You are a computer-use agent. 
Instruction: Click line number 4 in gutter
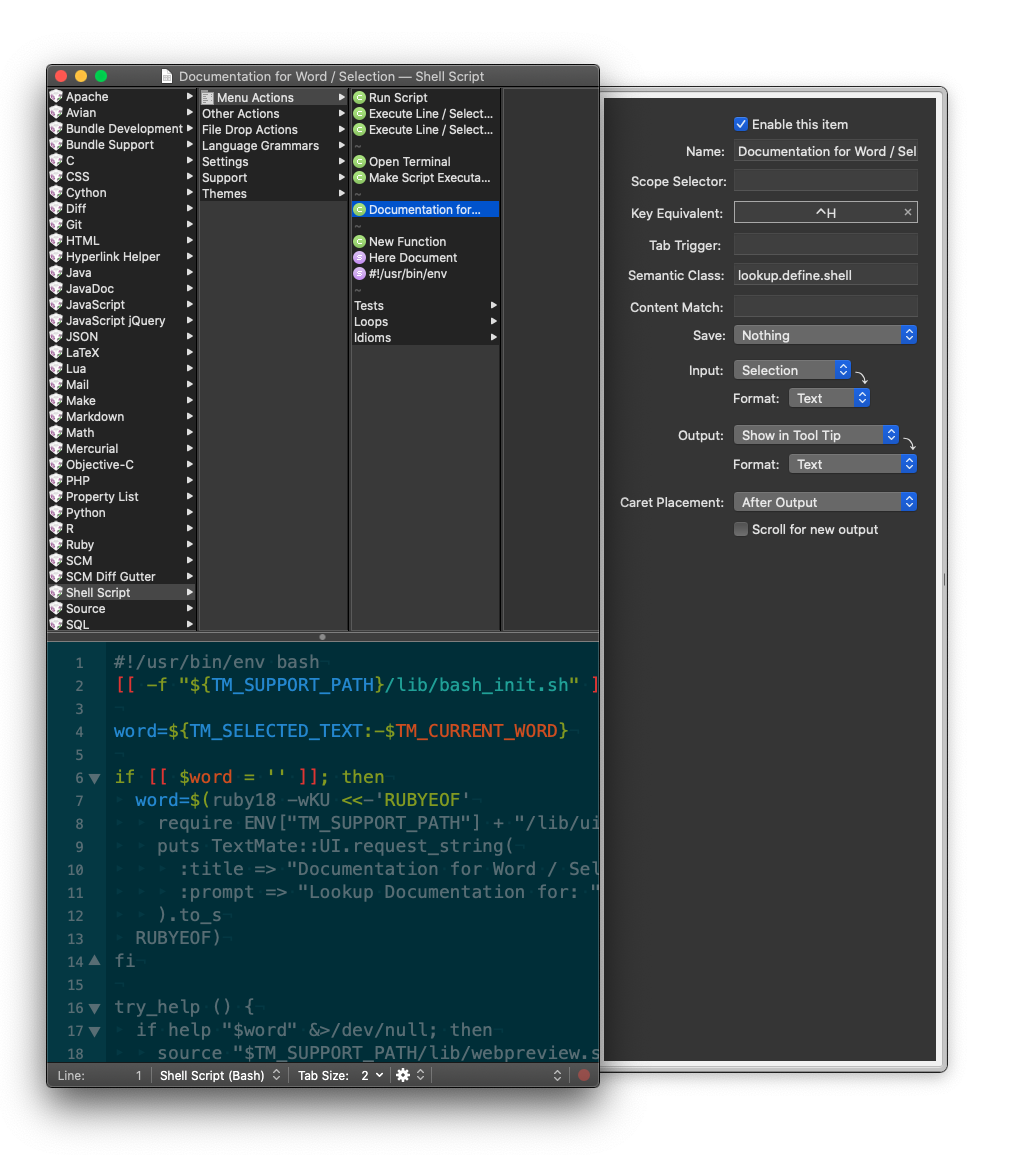(x=79, y=731)
